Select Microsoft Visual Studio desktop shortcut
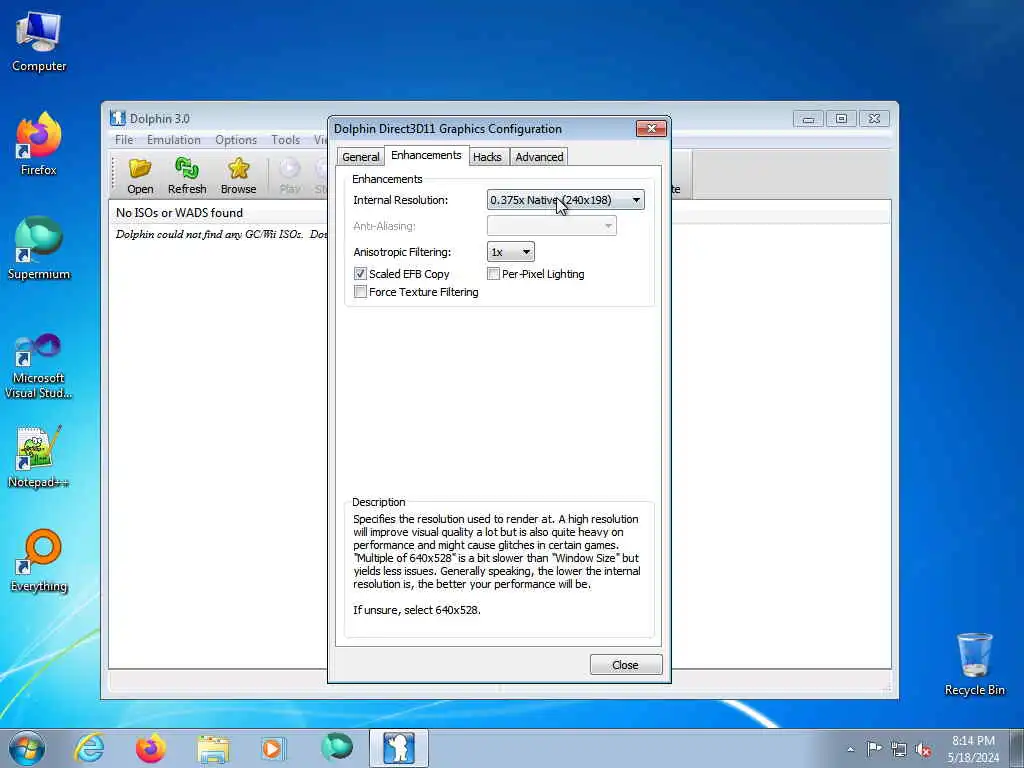The image size is (1024, 768). click(39, 366)
